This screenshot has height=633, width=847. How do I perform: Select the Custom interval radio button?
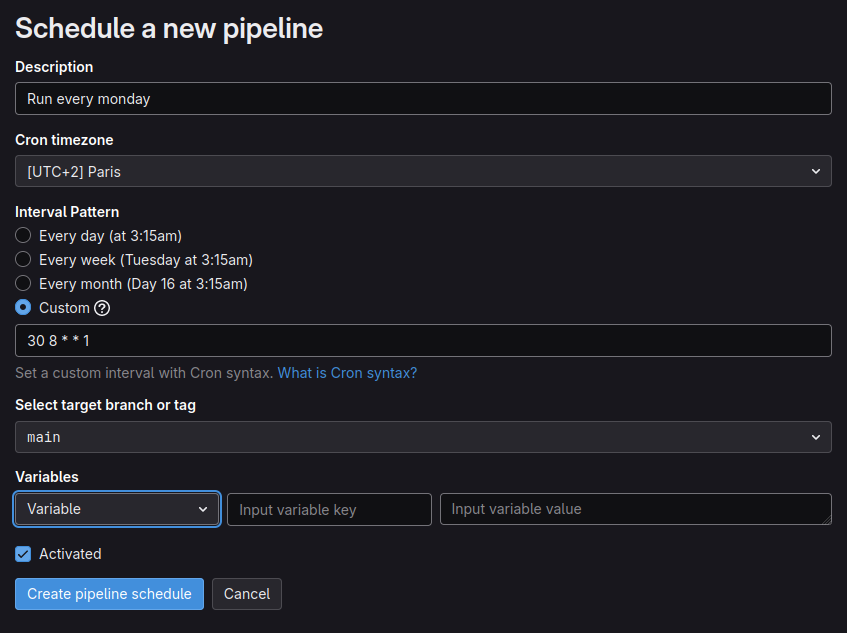point(23,308)
